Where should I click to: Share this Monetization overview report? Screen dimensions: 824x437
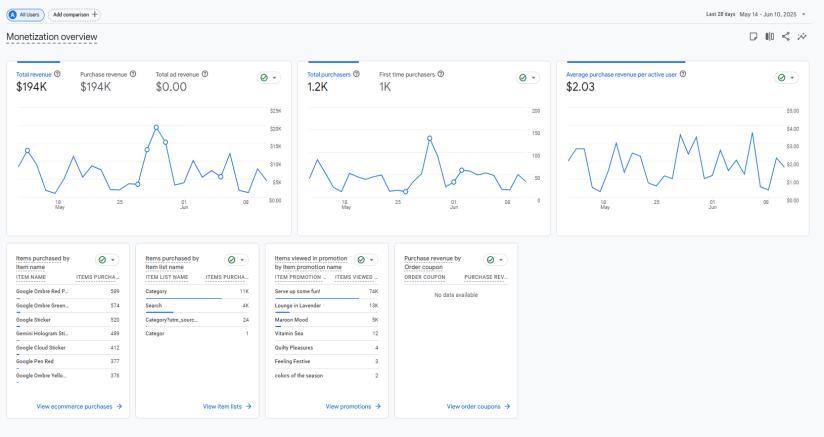click(786, 36)
